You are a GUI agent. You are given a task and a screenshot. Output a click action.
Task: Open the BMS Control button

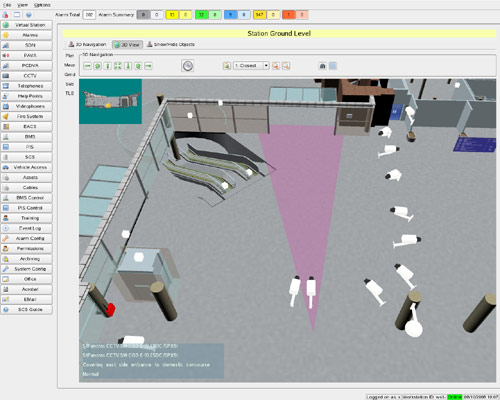coord(27,198)
